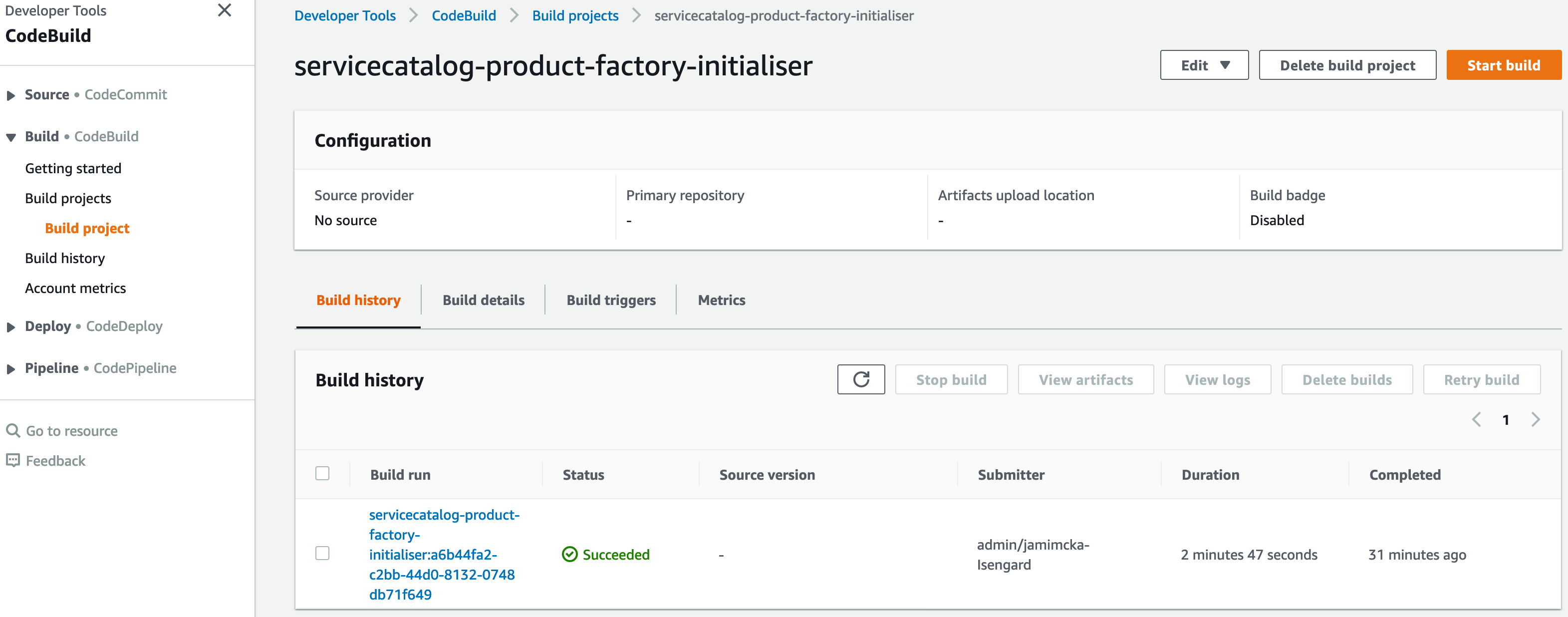Open the build run a6b44fa2 link

pos(444,554)
